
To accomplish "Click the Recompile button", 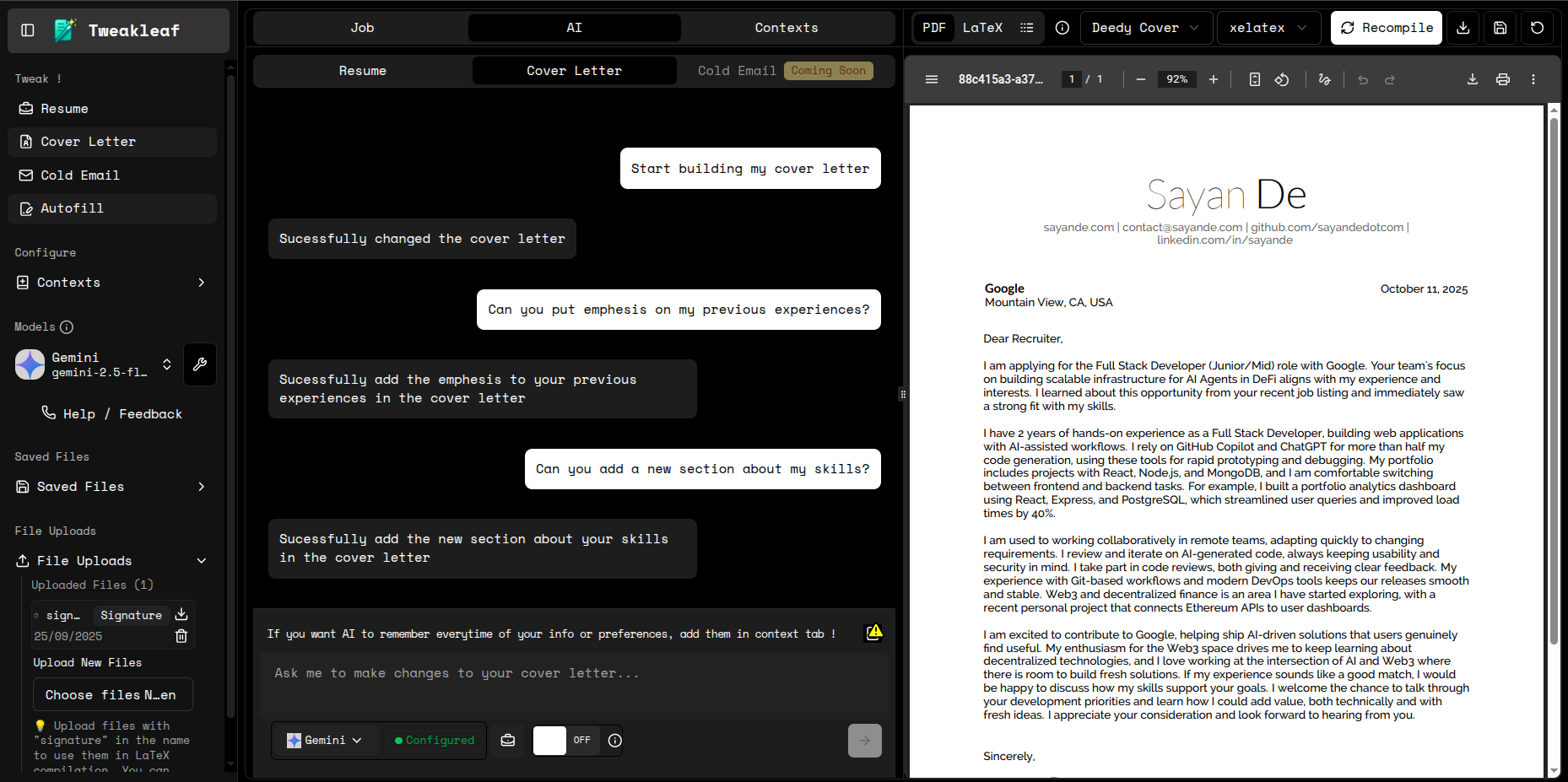I will pyautogui.click(x=1386, y=28).
